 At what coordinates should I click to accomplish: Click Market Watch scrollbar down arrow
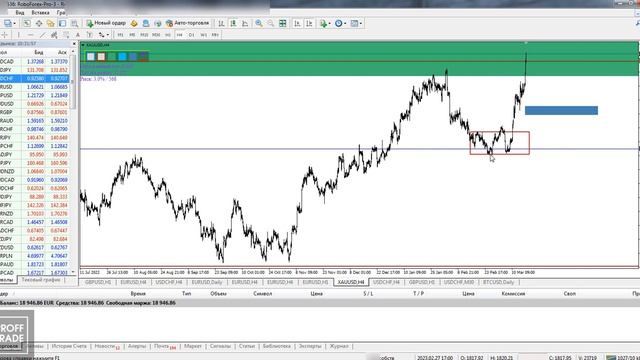pyautogui.click(x=73, y=272)
